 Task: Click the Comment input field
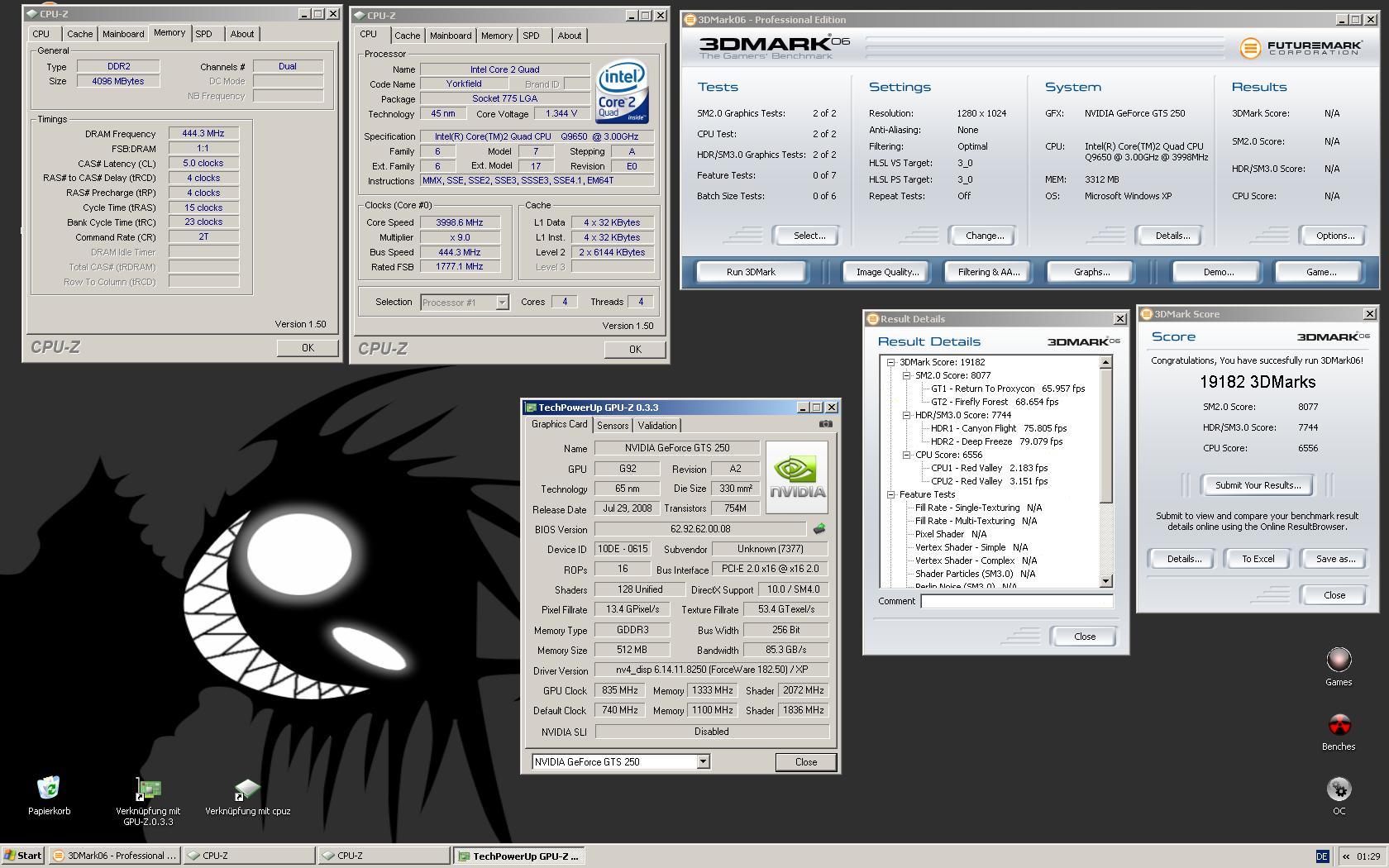(1017, 602)
